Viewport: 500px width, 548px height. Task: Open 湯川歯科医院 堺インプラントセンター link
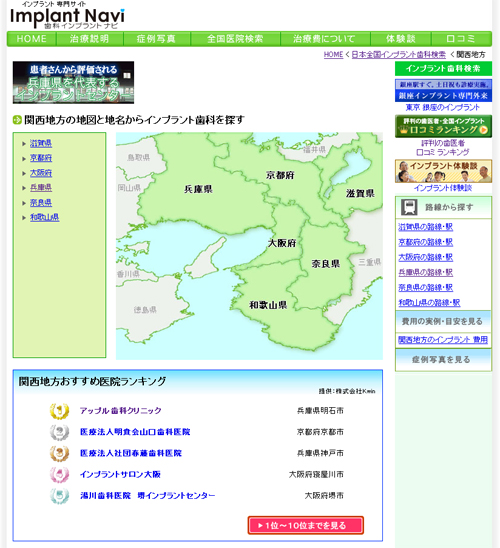pyautogui.click(x=147, y=496)
